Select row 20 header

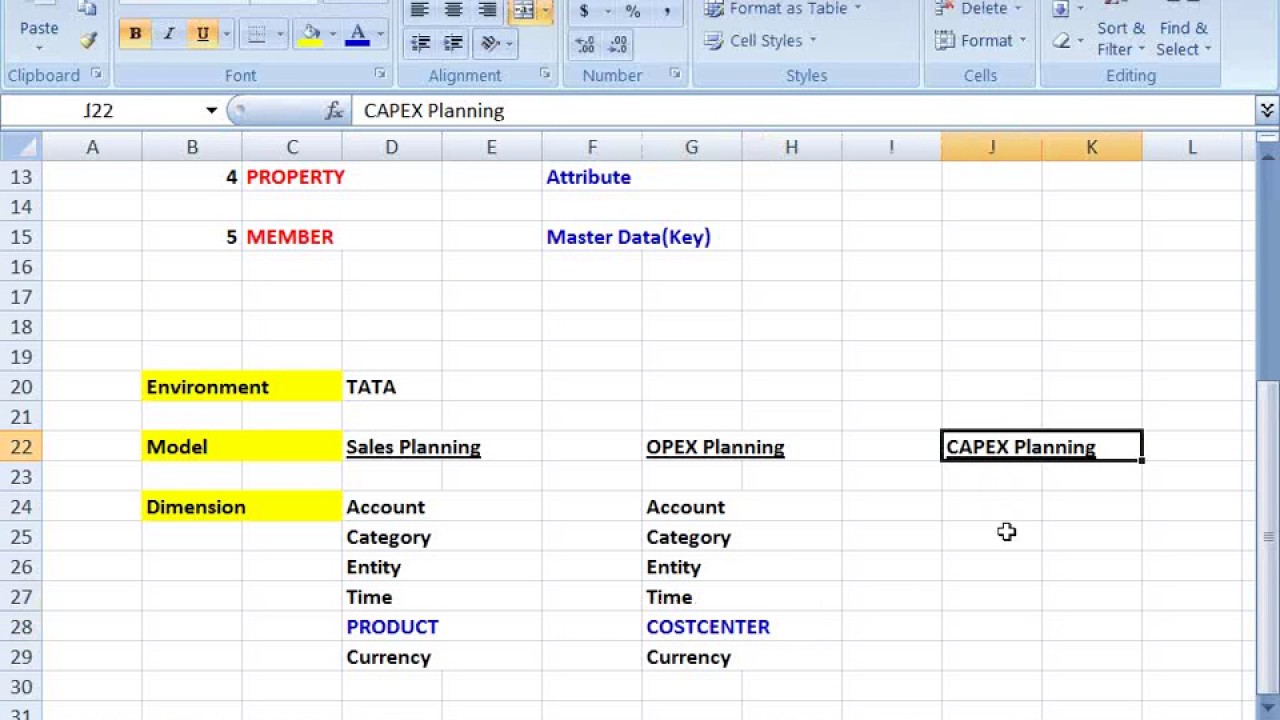click(21, 387)
